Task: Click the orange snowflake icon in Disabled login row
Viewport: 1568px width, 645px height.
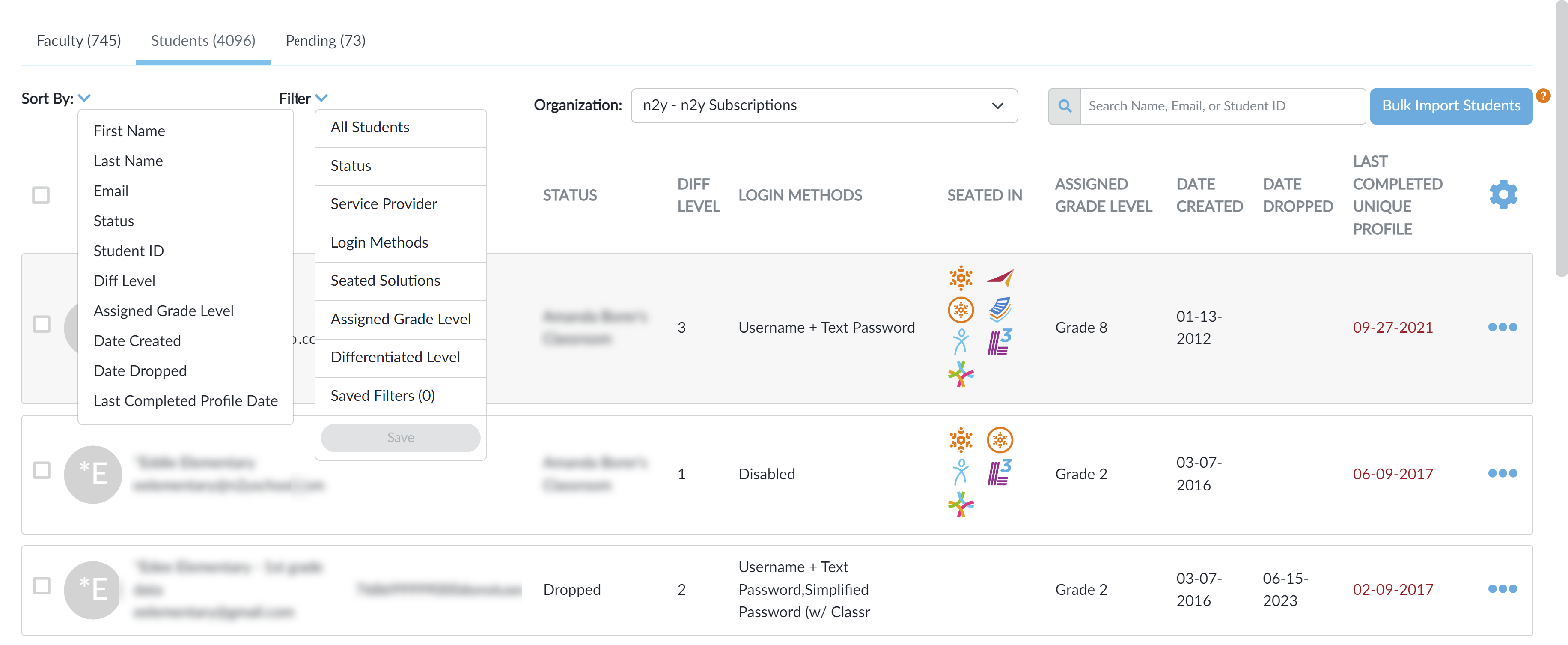Action: point(961,440)
